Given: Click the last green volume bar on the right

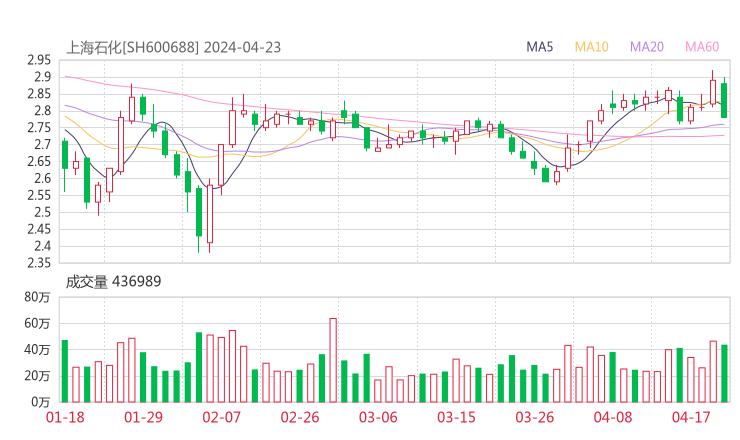Looking at the screenshot, I should [x=724, y=373].
